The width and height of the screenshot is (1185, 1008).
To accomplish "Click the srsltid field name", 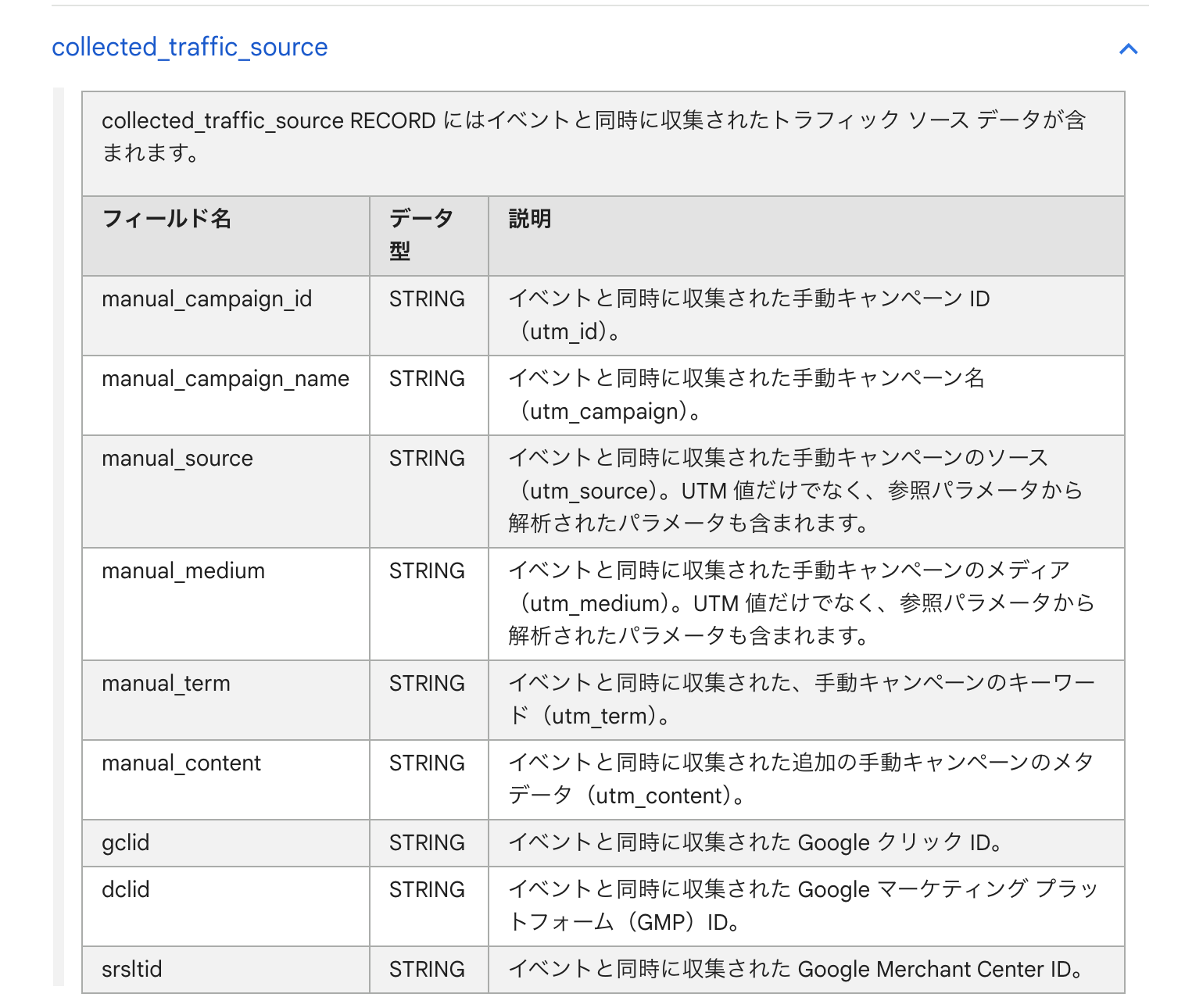I will coord(131,970).
